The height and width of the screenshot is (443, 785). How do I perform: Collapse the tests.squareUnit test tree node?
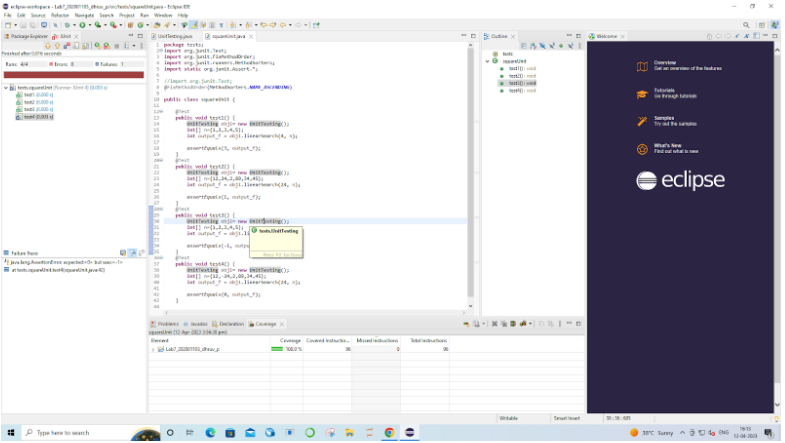(x=6, y=88)
